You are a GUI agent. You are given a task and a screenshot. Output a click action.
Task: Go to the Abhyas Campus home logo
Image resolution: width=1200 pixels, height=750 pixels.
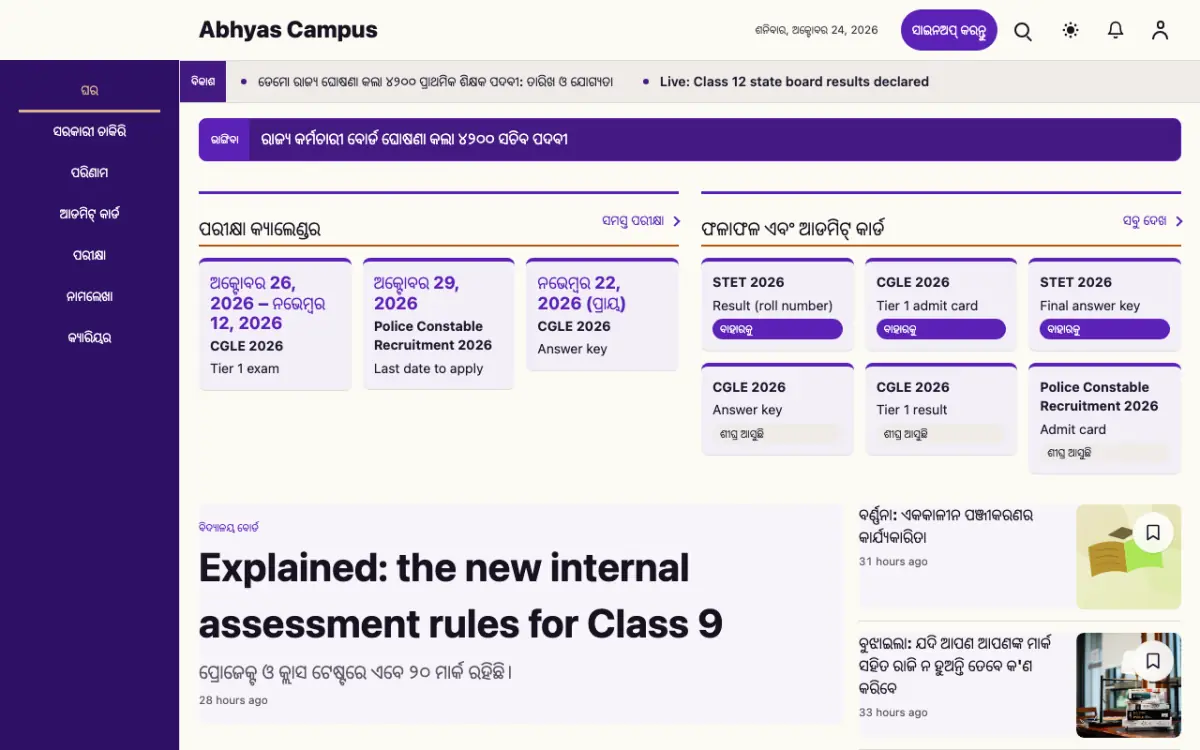[288, 30]
